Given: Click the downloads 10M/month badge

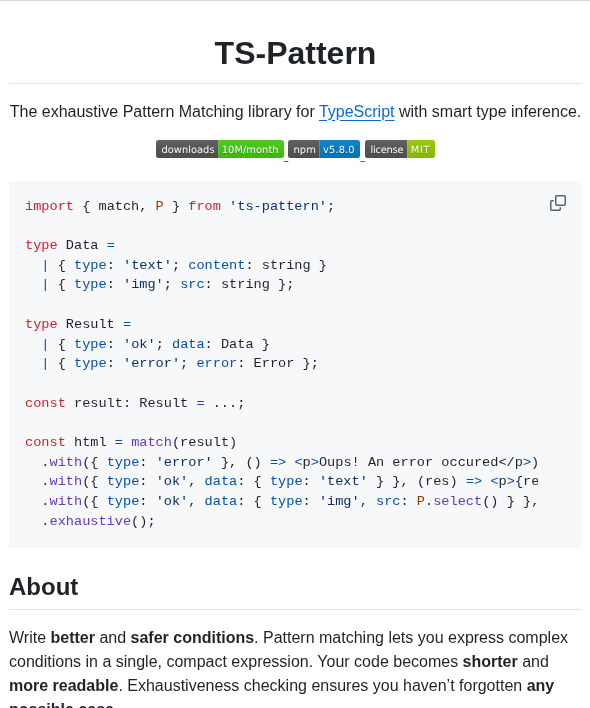Looking at the screenshot, I should coord(220,149).
